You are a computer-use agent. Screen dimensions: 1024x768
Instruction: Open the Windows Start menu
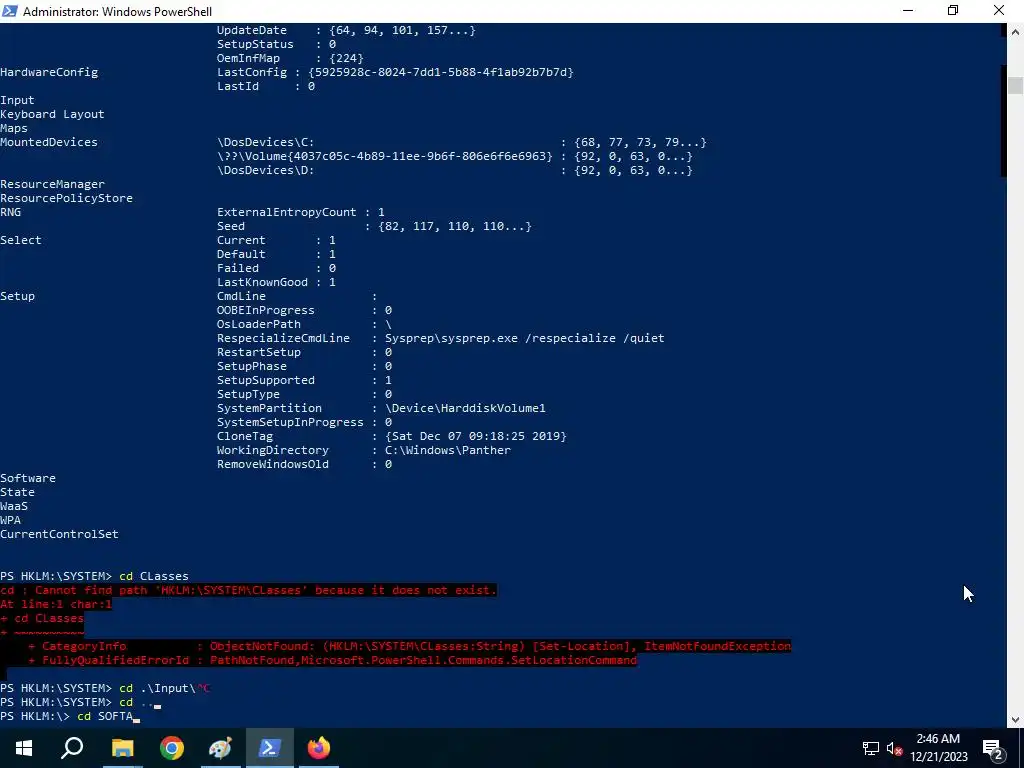click(24, 748)
